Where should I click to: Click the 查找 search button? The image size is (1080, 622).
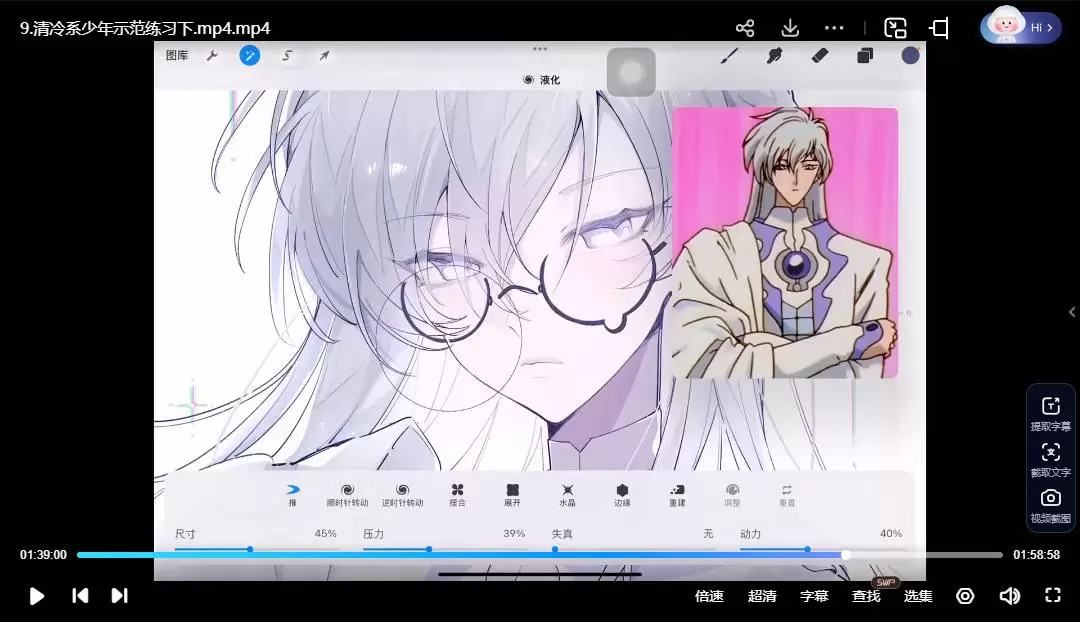tap(866, 596)
